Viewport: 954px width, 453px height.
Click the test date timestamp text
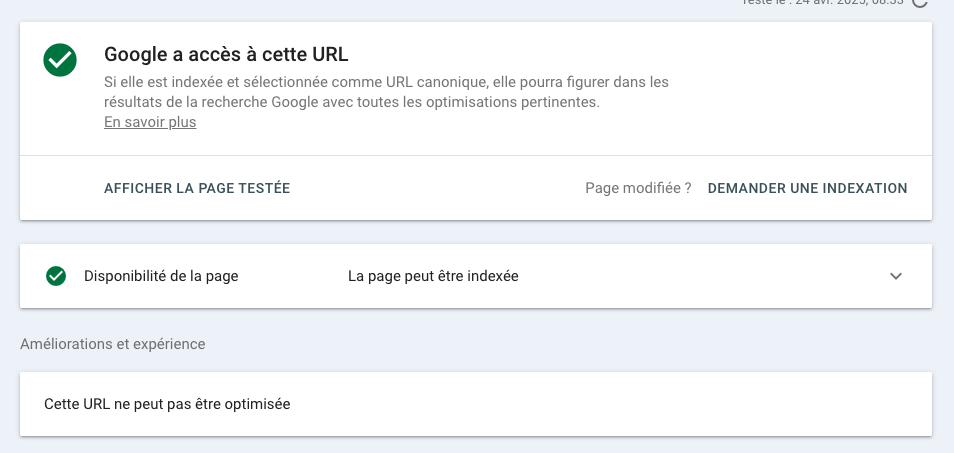pyautogui.click(x=822, y=2)
